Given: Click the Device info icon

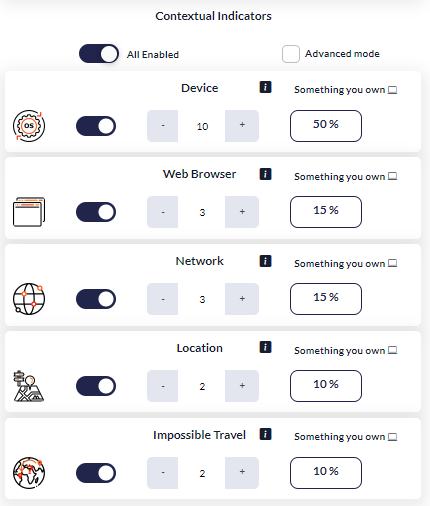Looking at the screenshot, I should (265, 87).
